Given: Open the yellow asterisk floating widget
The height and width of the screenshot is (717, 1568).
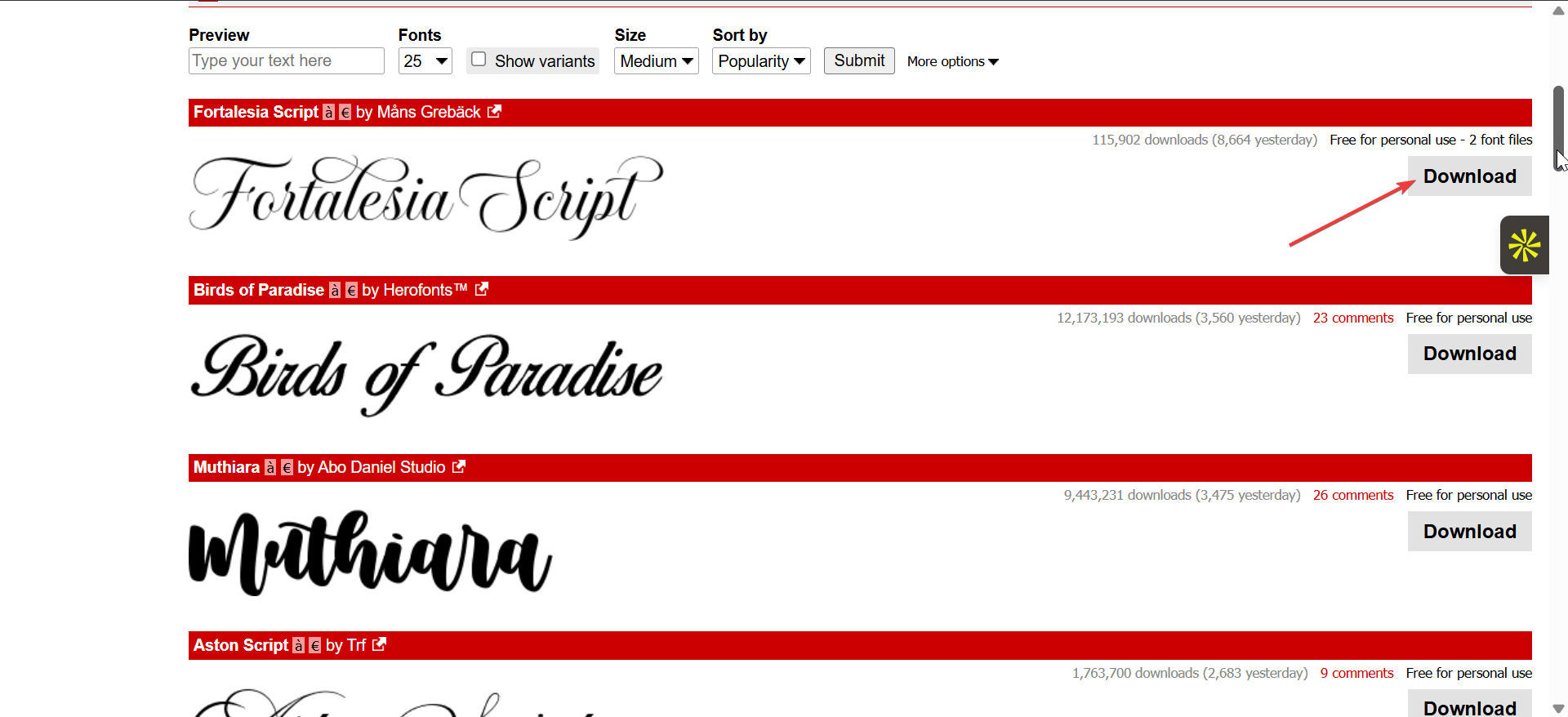Looking at the screenshot, I should point(1525,245).
